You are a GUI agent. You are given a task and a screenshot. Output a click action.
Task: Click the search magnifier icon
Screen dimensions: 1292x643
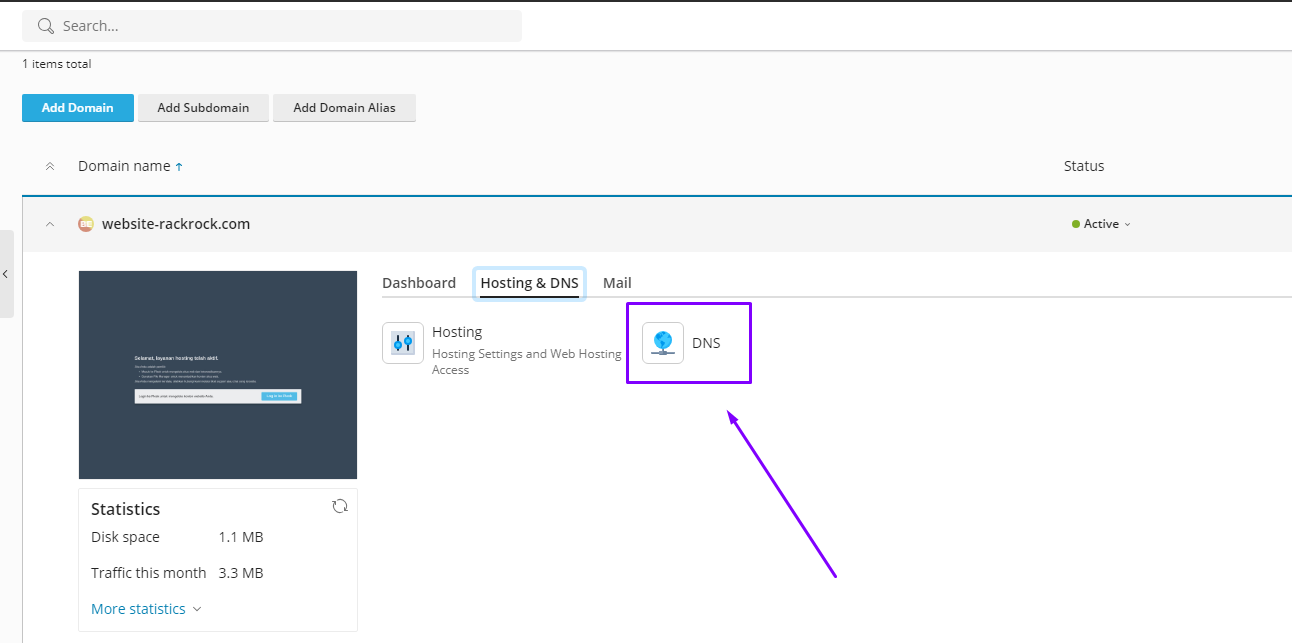[45, 26]
